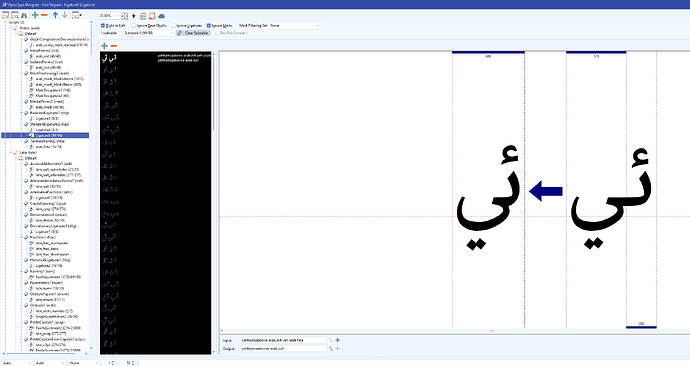This screenshot has height=366, width=690.
Task: Click the Clear Subtable button
Action: (x=193, y=33)
